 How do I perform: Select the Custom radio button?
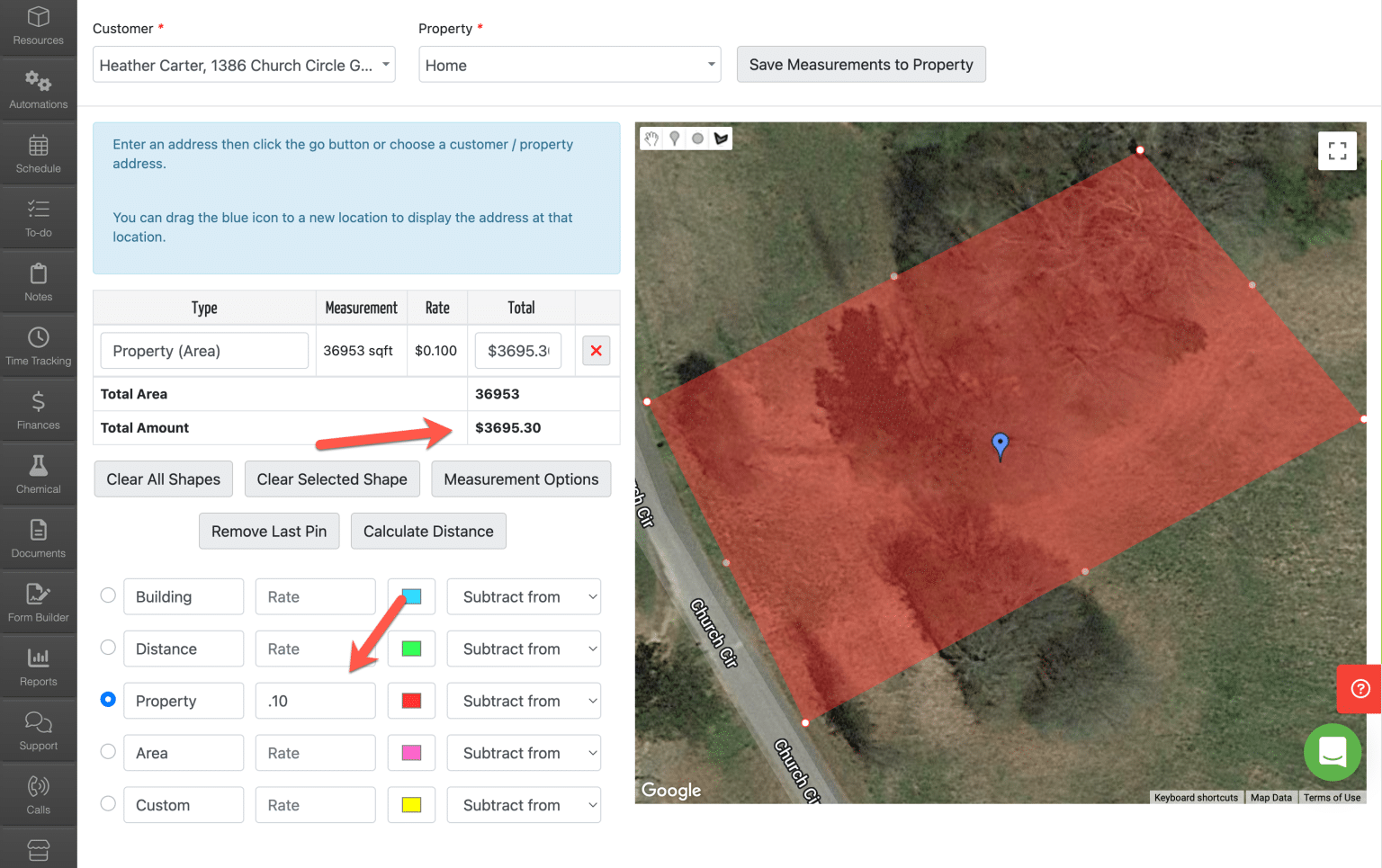pyautogui.click(x=108, y=803)
